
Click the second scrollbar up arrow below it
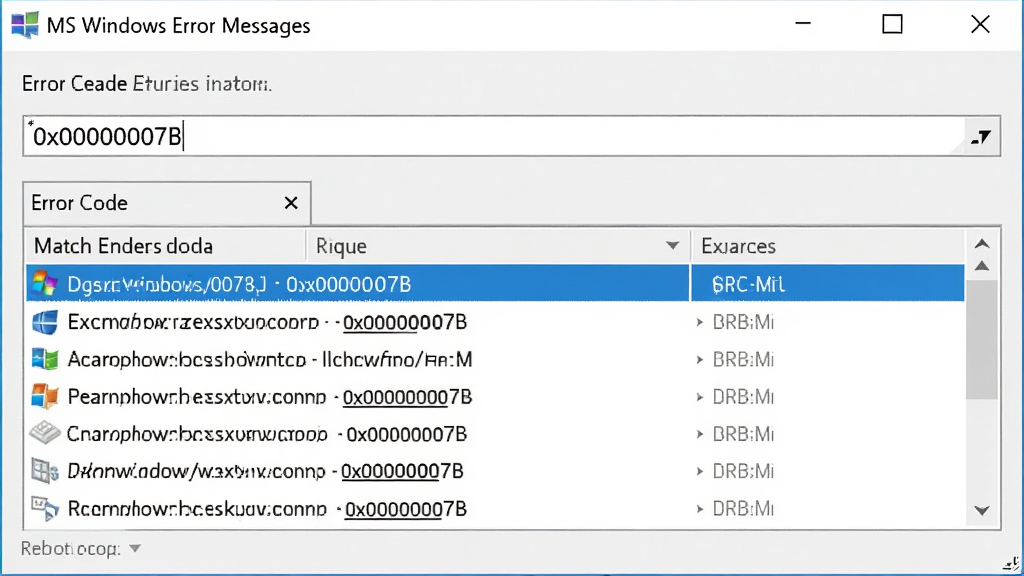(982, 266)
